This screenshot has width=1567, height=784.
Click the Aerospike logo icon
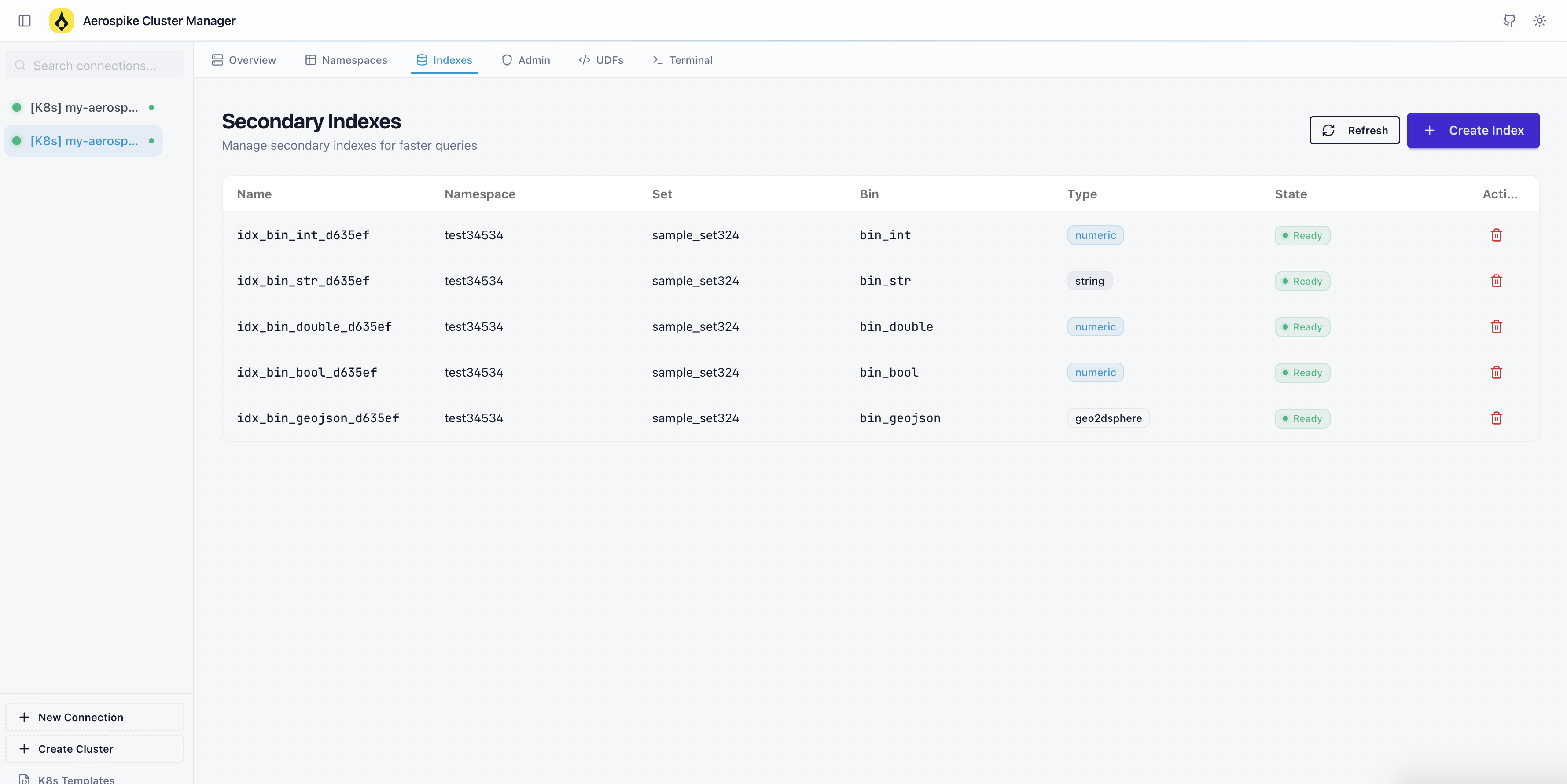(x=62, y=21)
